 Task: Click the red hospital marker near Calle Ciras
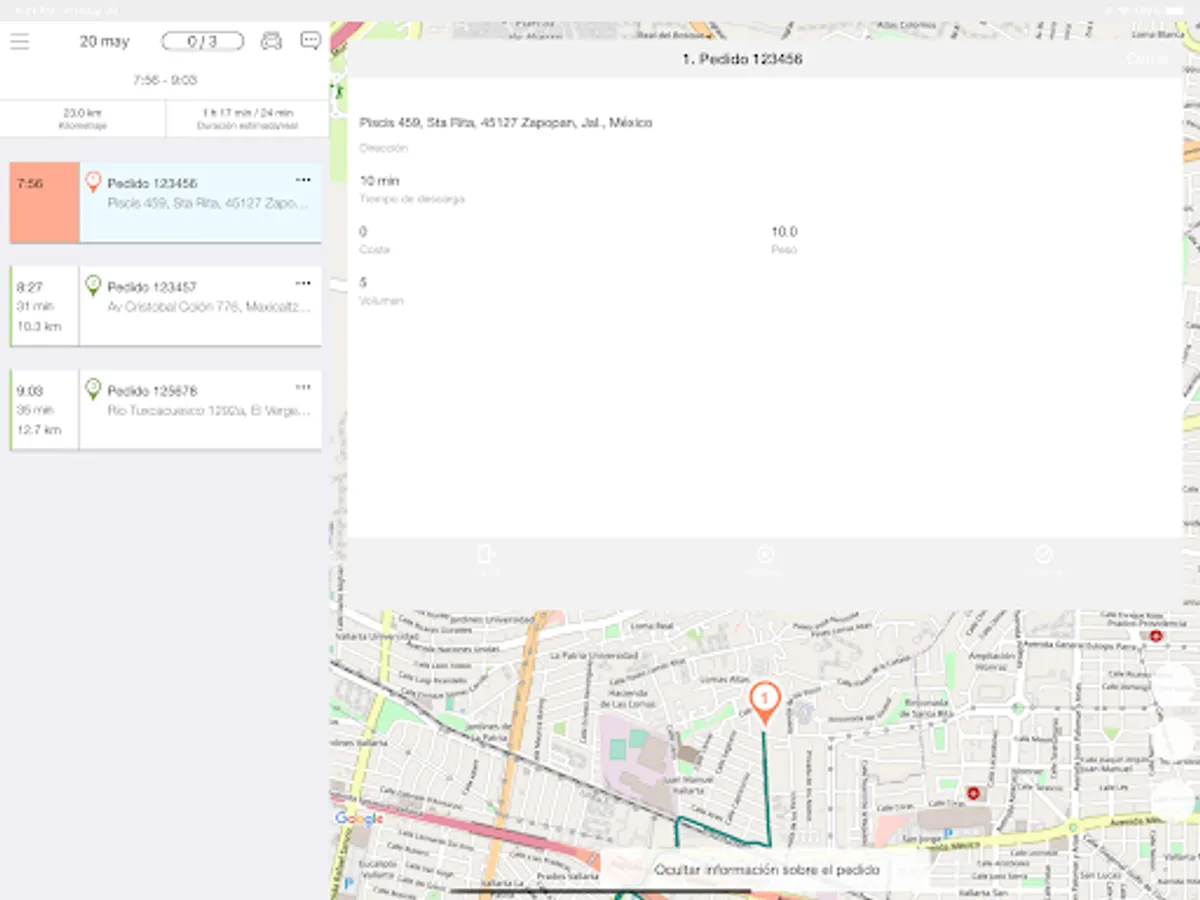pyautogui.click(x=972, y=793)
